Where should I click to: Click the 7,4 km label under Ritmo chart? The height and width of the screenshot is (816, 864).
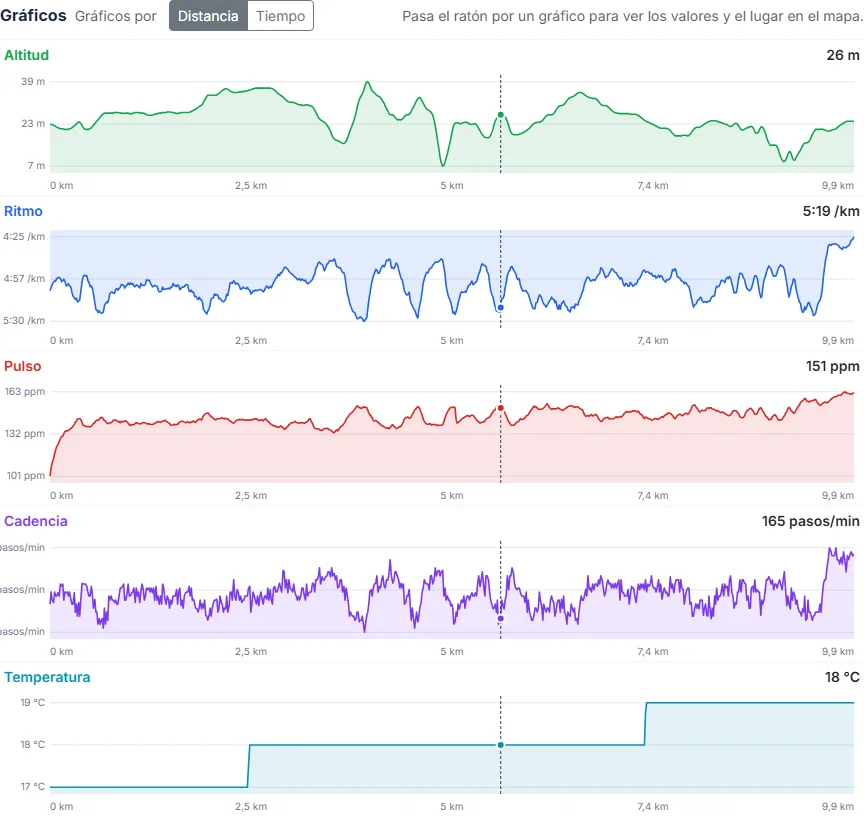(653, 341)
